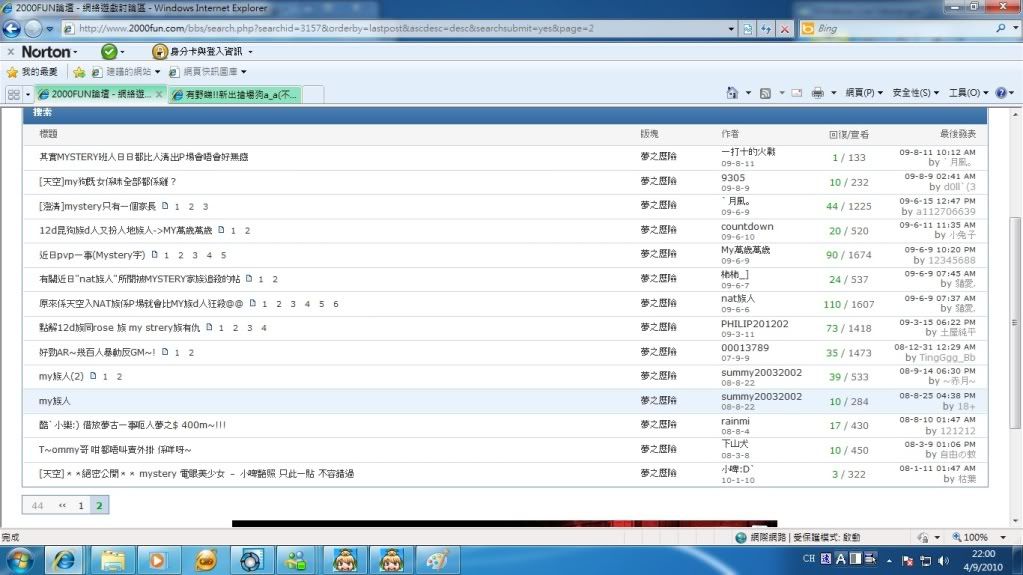Click the Print icon in command bar
The image size is (1023, 575).
click(818, 93)
